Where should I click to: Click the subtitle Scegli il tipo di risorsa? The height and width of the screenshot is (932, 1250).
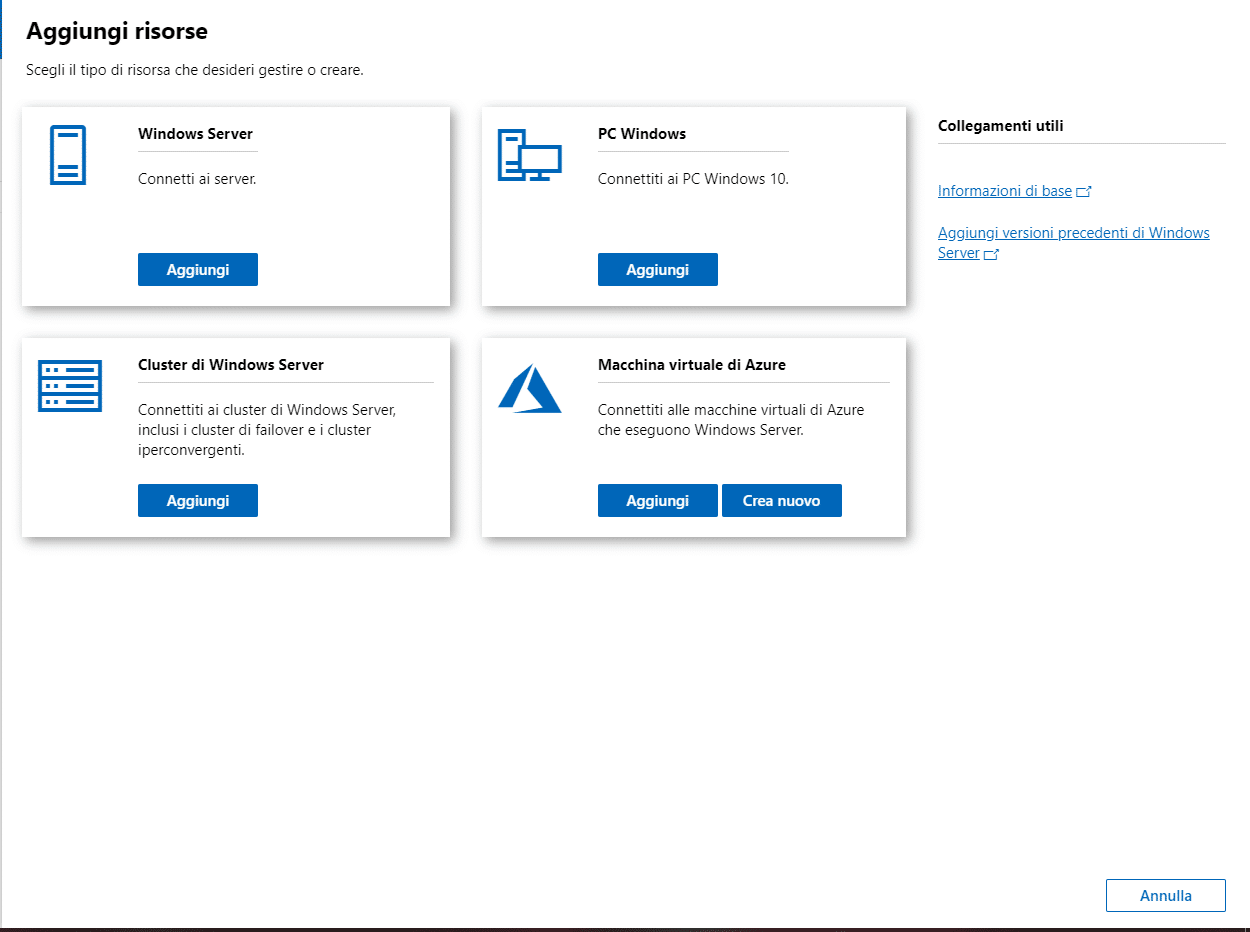(x=195, y=72)
